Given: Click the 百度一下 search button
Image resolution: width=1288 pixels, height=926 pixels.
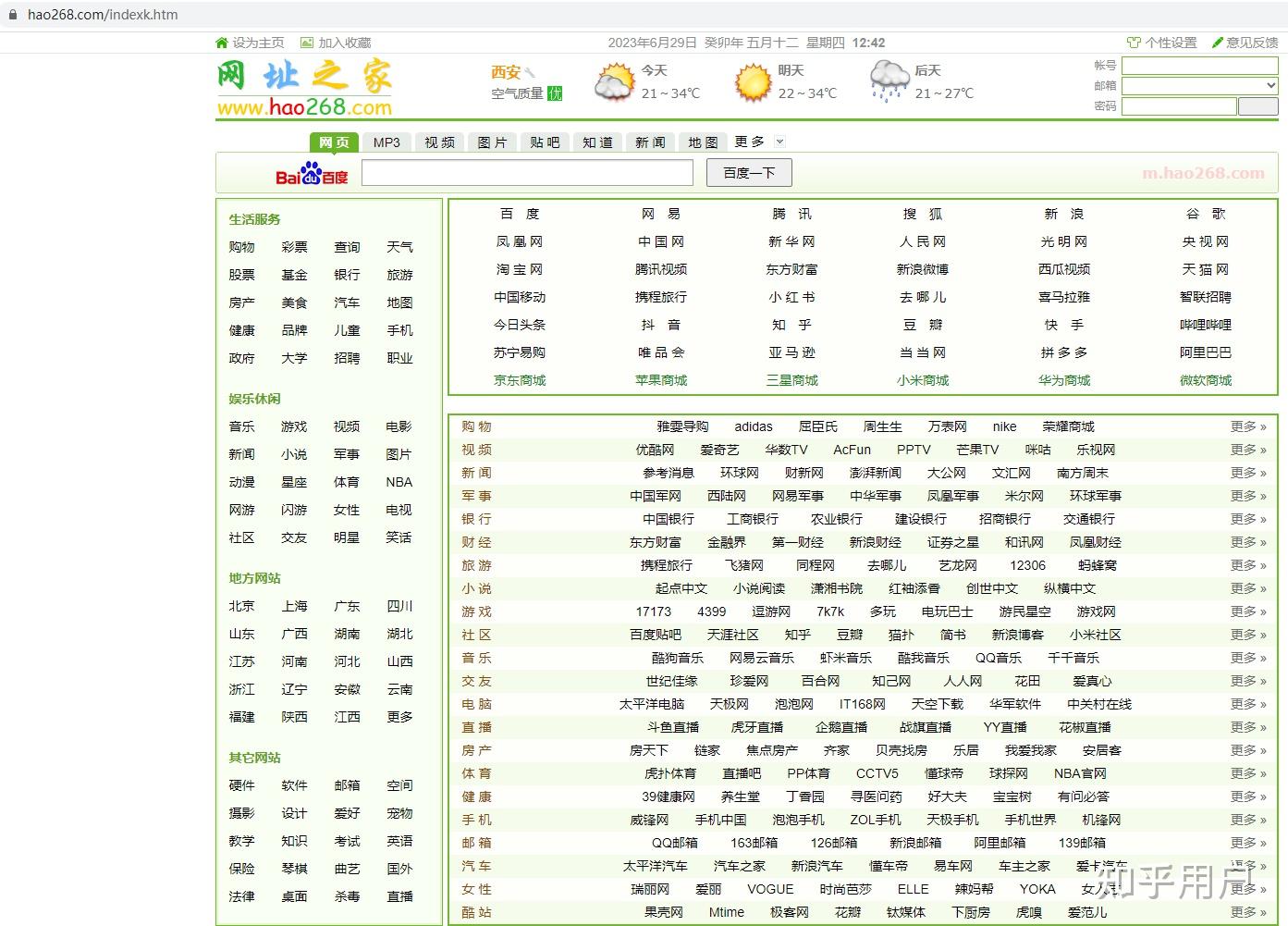Looking at the screenshot, I should 749,173.
